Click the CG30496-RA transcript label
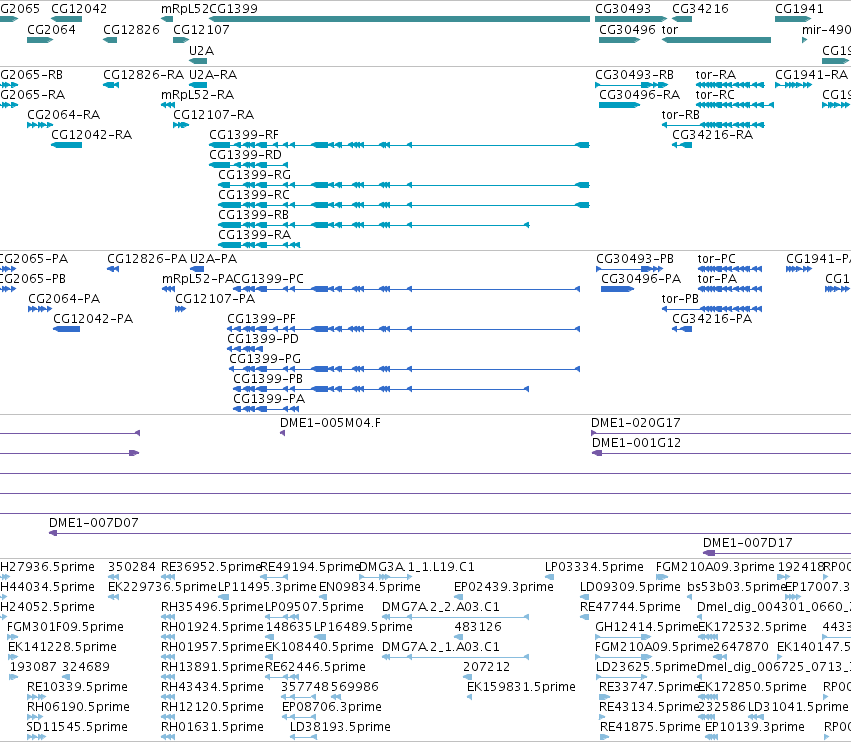 click(x=639, y=94)
